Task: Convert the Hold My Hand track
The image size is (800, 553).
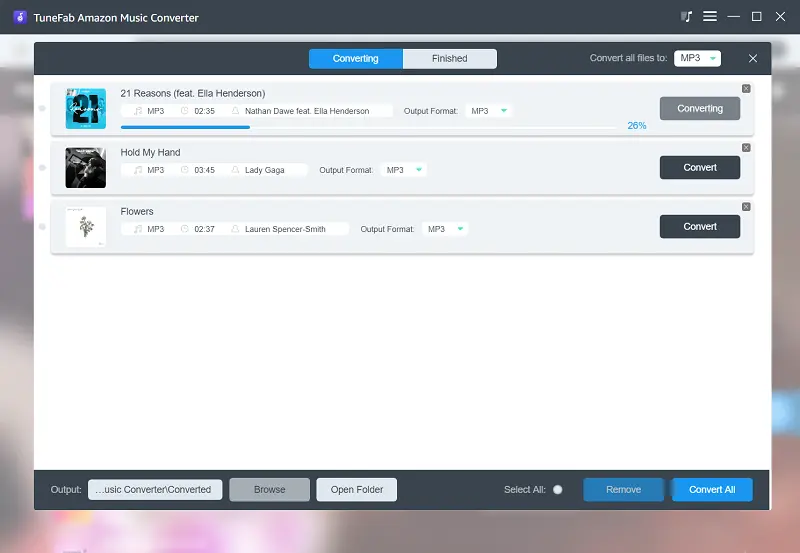Action: click(699, 168)
